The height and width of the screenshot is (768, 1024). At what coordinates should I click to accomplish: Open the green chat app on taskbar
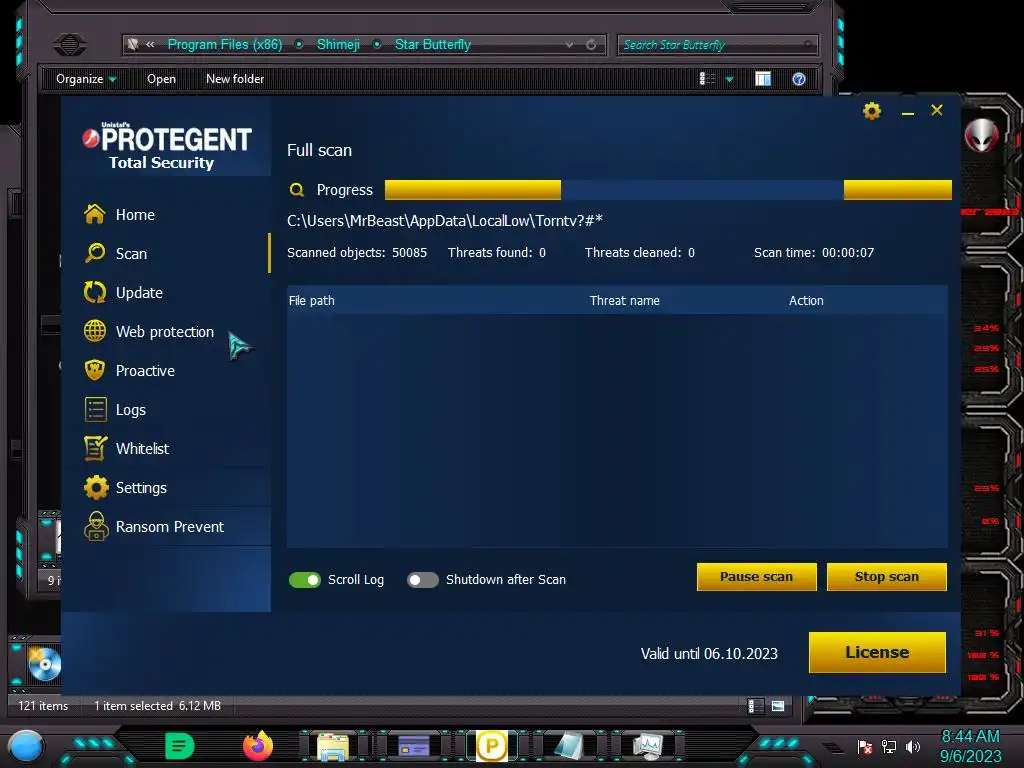coord(180,746)
